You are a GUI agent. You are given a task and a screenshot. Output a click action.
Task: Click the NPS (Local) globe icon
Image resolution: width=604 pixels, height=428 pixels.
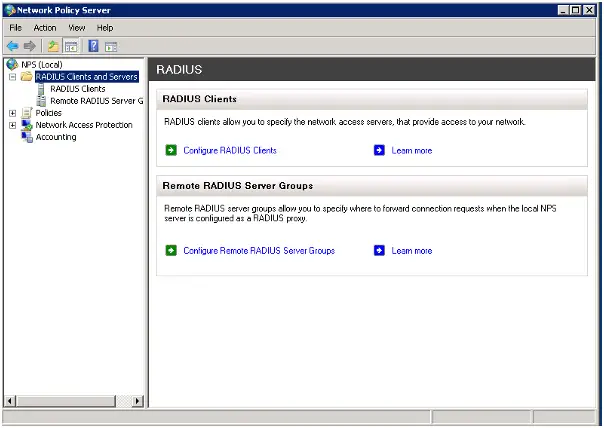(12, 64)
